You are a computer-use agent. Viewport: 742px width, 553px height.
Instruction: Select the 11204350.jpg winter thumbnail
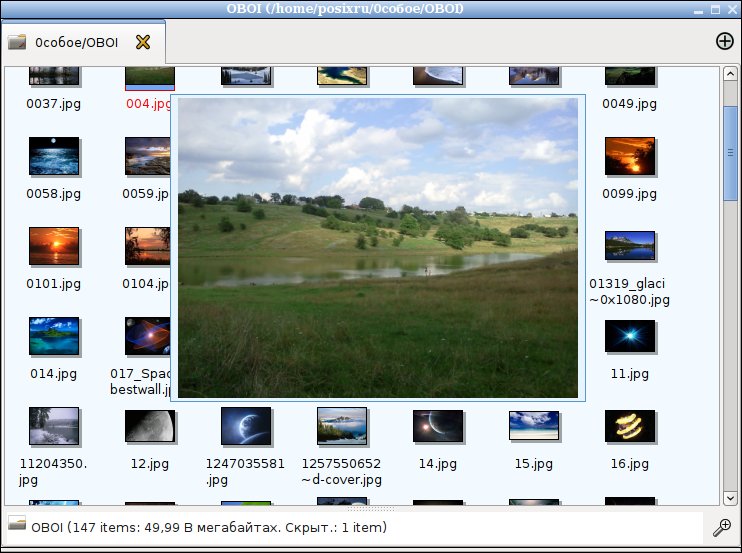[54, 426]
